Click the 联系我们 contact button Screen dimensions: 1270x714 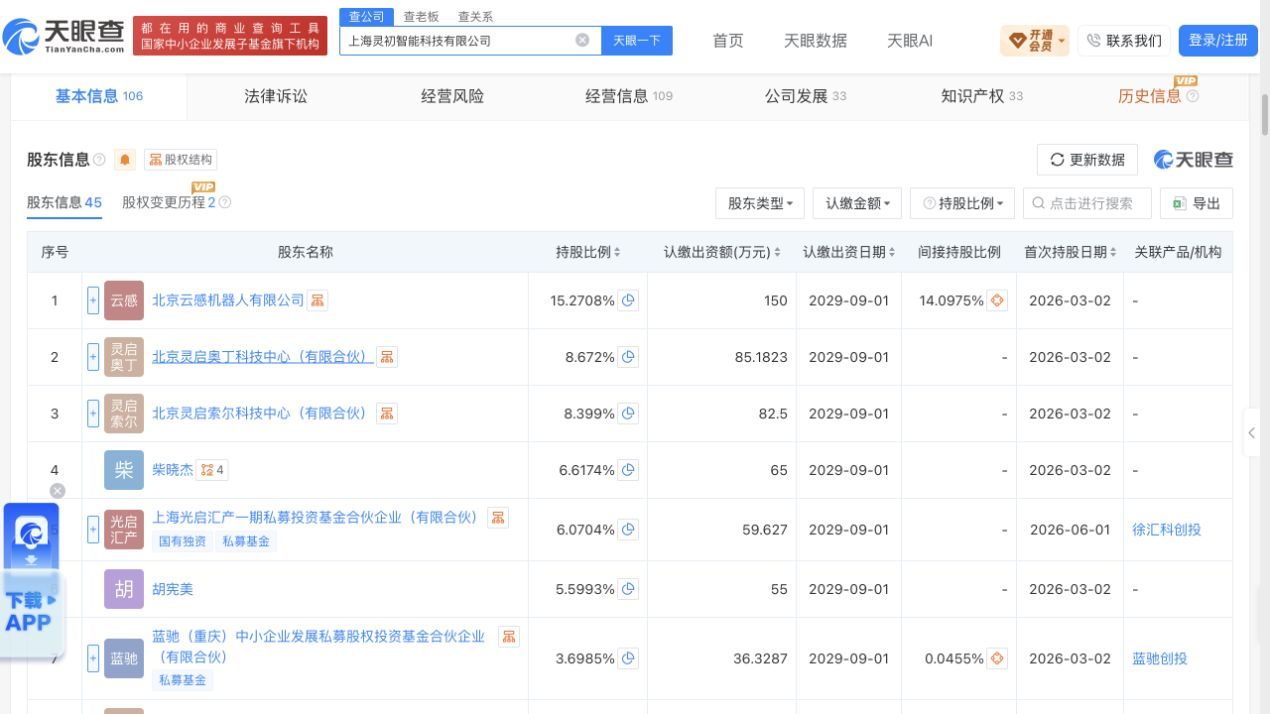pyautogui.click(x=1124, y=40)
